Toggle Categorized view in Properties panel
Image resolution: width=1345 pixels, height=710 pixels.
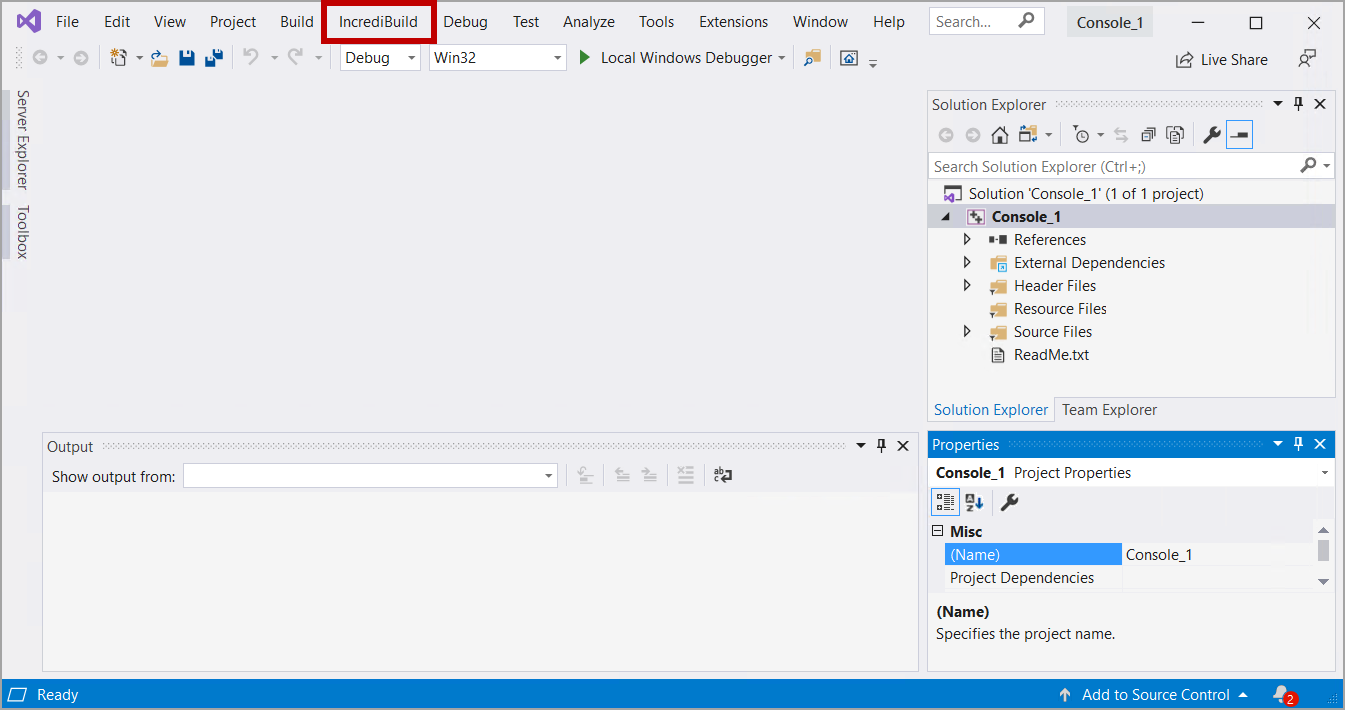tap(945, 502)
